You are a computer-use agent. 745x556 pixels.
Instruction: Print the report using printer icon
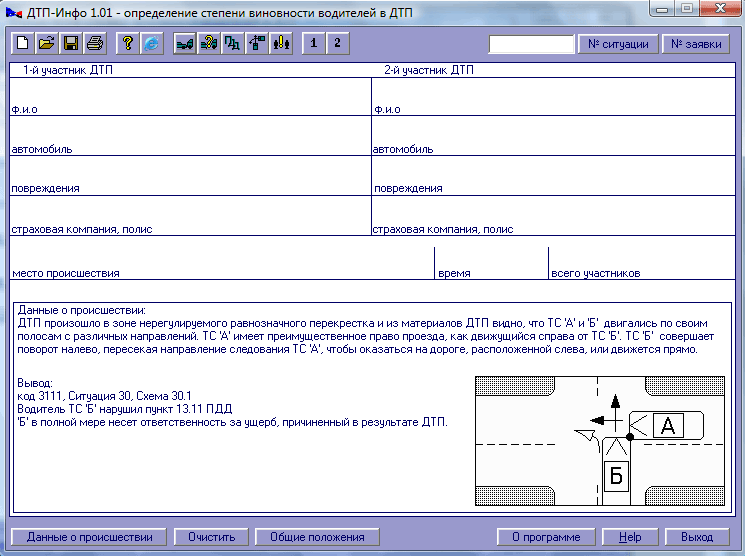[95, 43]
